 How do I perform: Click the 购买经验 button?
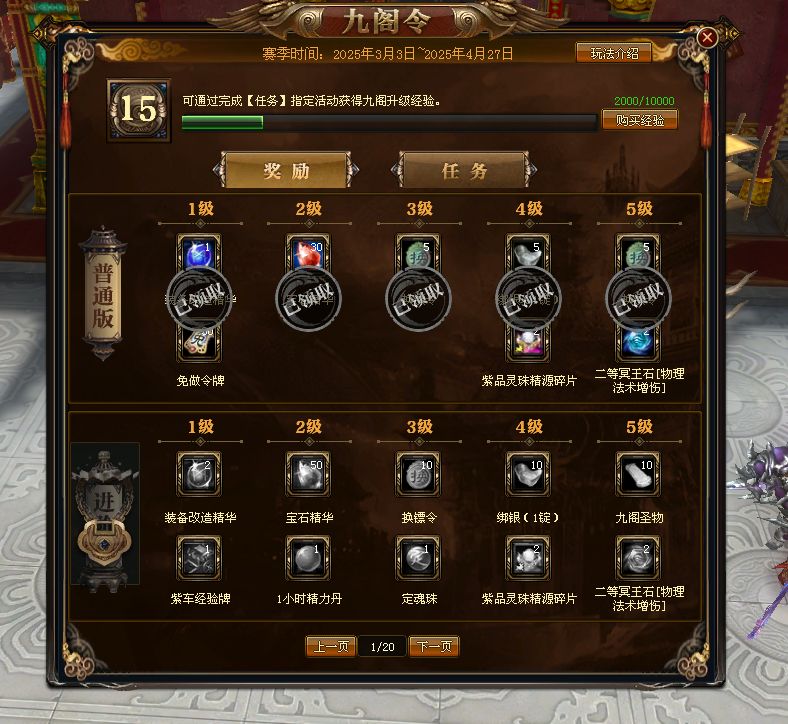coord(640,121)
